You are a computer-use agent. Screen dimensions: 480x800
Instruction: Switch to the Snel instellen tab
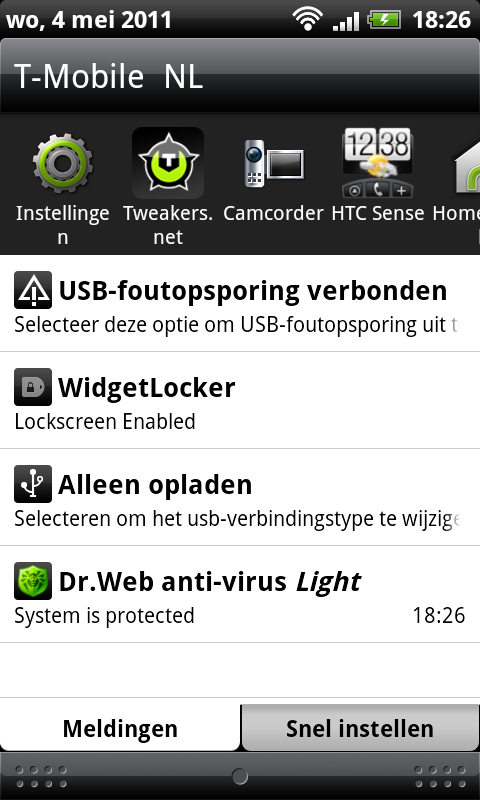(x=360, y=728)
